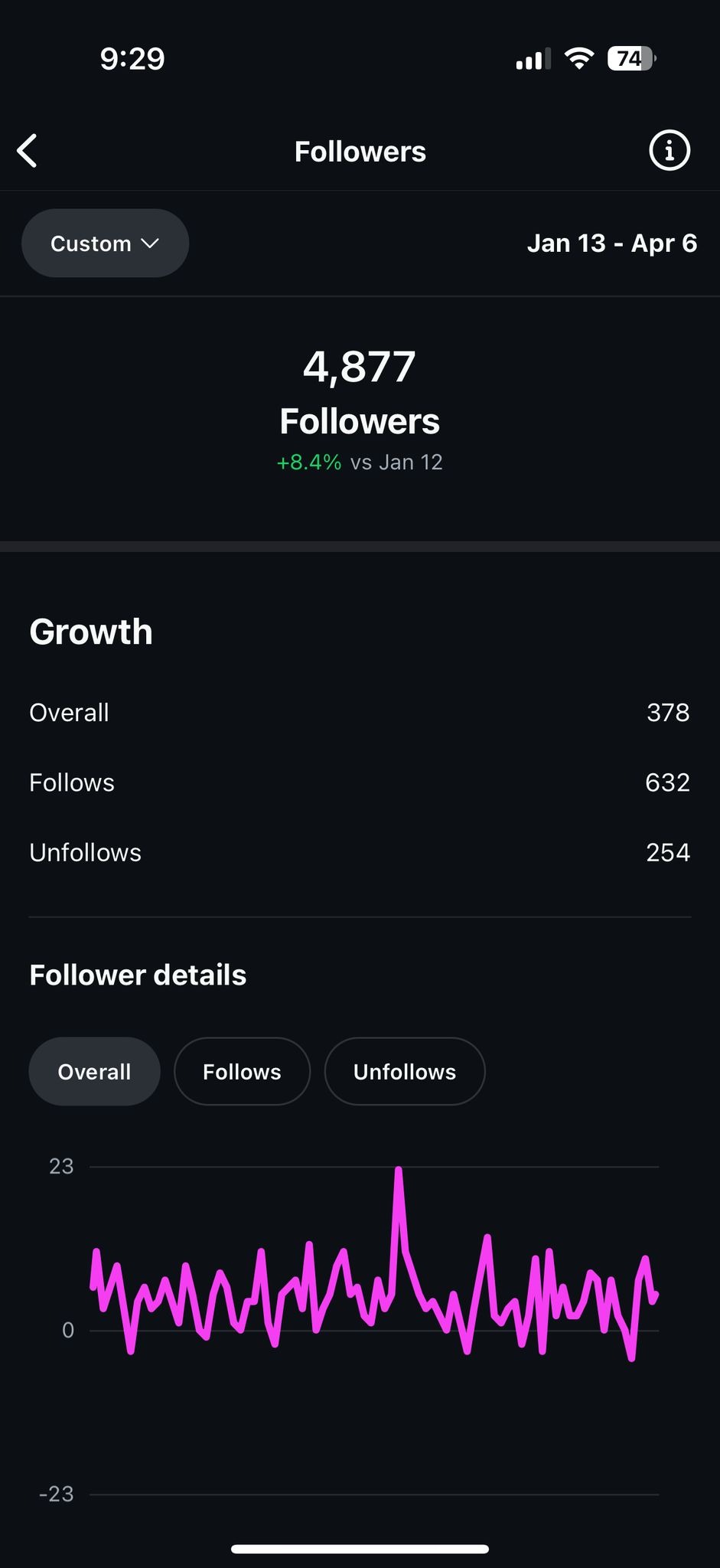The width and height of the screenshot is (720, 1568).
Task: Tap the Overall growth row
Action: pos(360,713)
